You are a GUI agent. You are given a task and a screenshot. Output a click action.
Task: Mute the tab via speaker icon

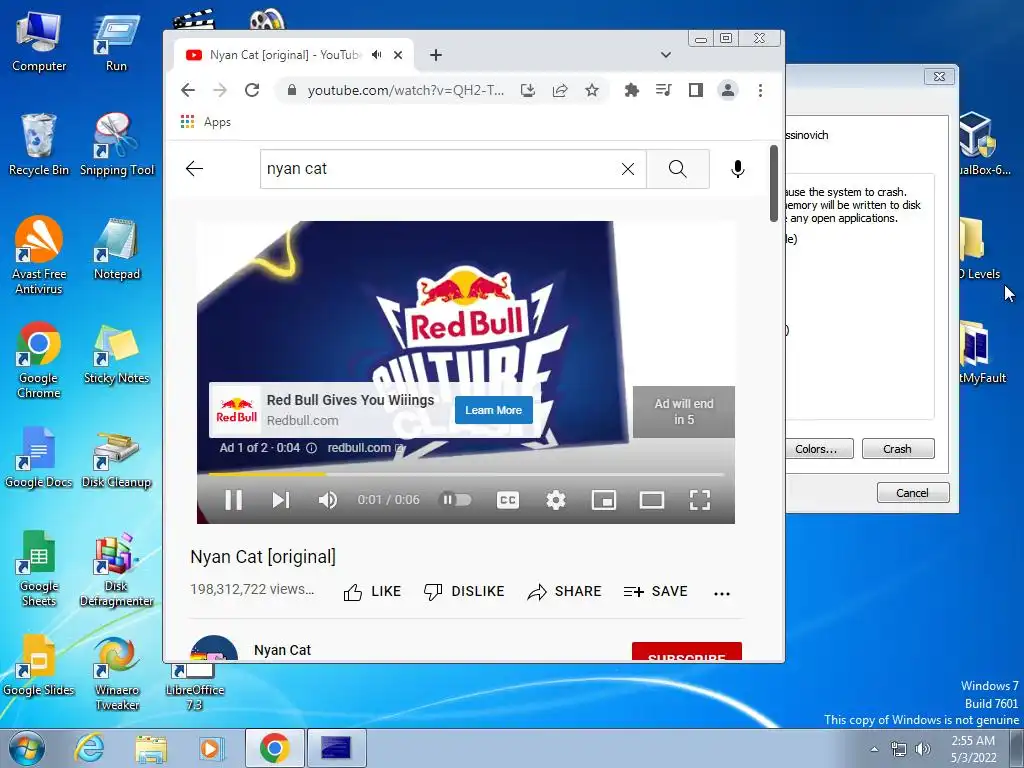[377, 55]
